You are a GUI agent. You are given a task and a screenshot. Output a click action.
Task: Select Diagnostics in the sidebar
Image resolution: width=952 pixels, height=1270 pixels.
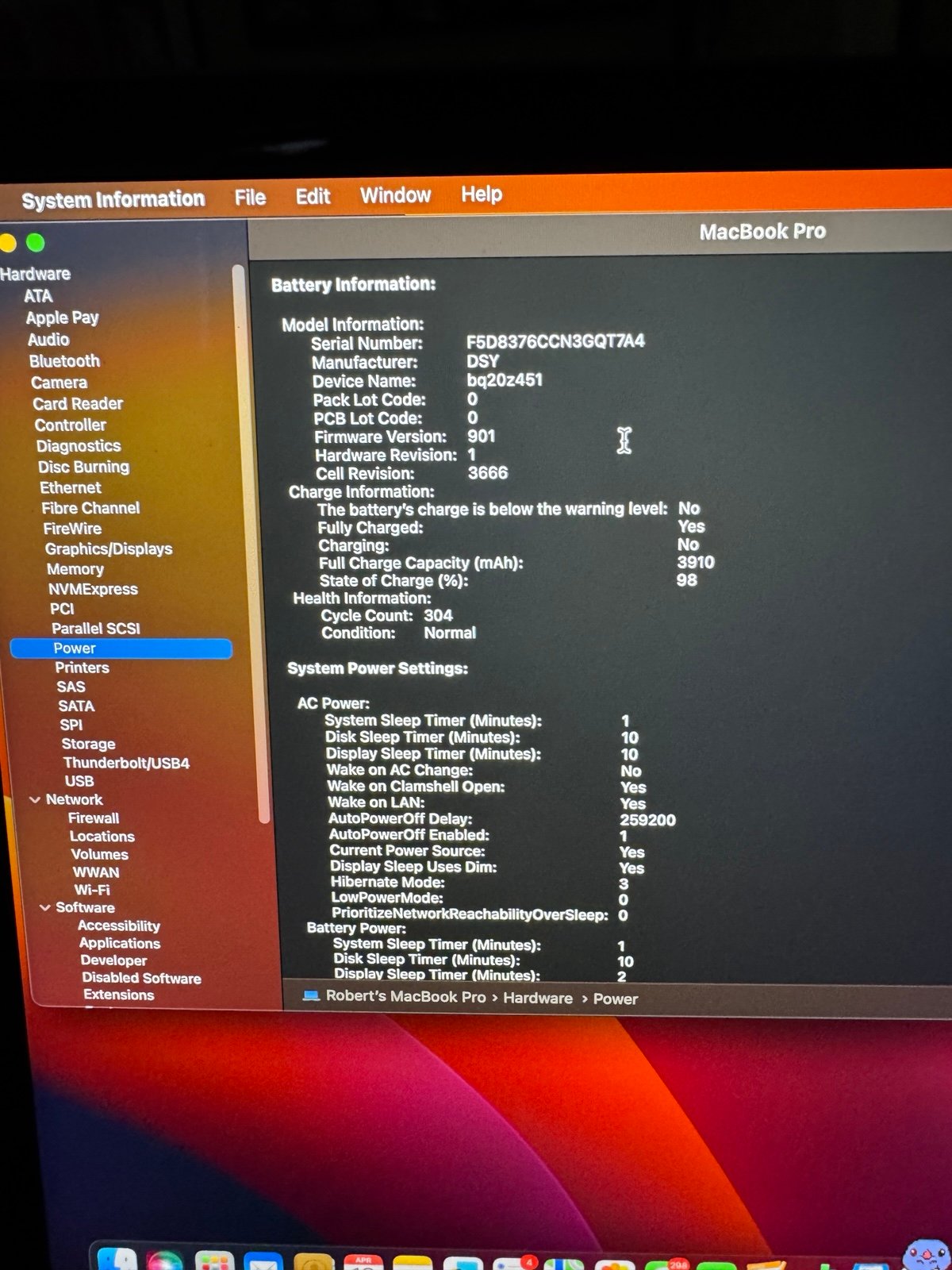[x=79, y=446]
